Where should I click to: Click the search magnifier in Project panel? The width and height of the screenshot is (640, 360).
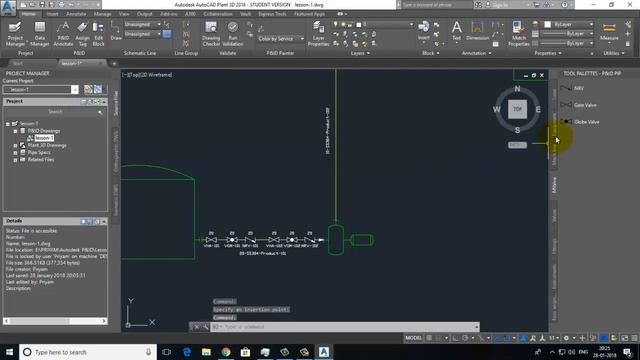tap(100, 112)
